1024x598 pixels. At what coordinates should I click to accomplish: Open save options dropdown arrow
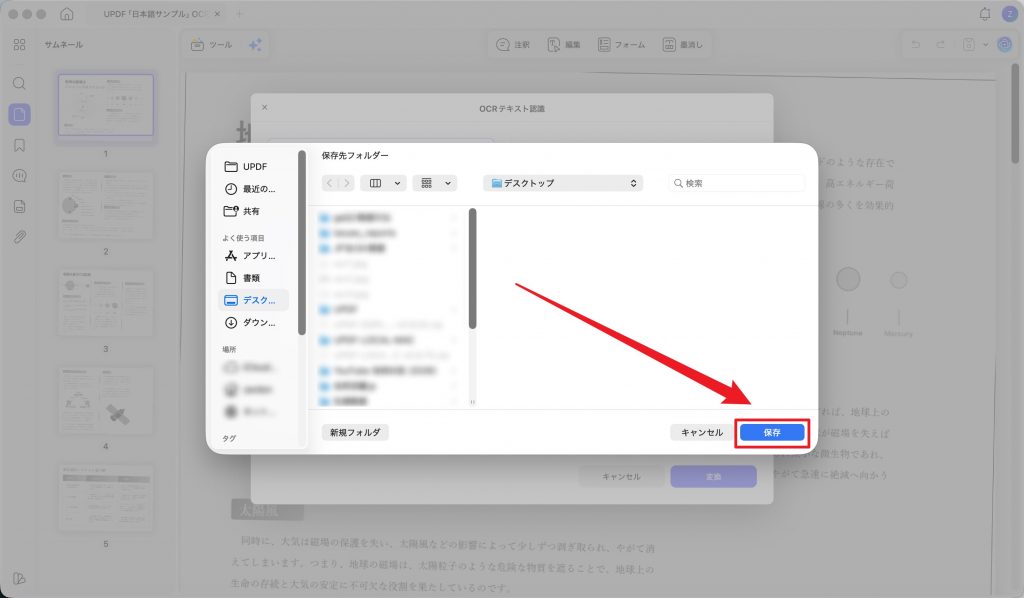click(x=985, y=44)
